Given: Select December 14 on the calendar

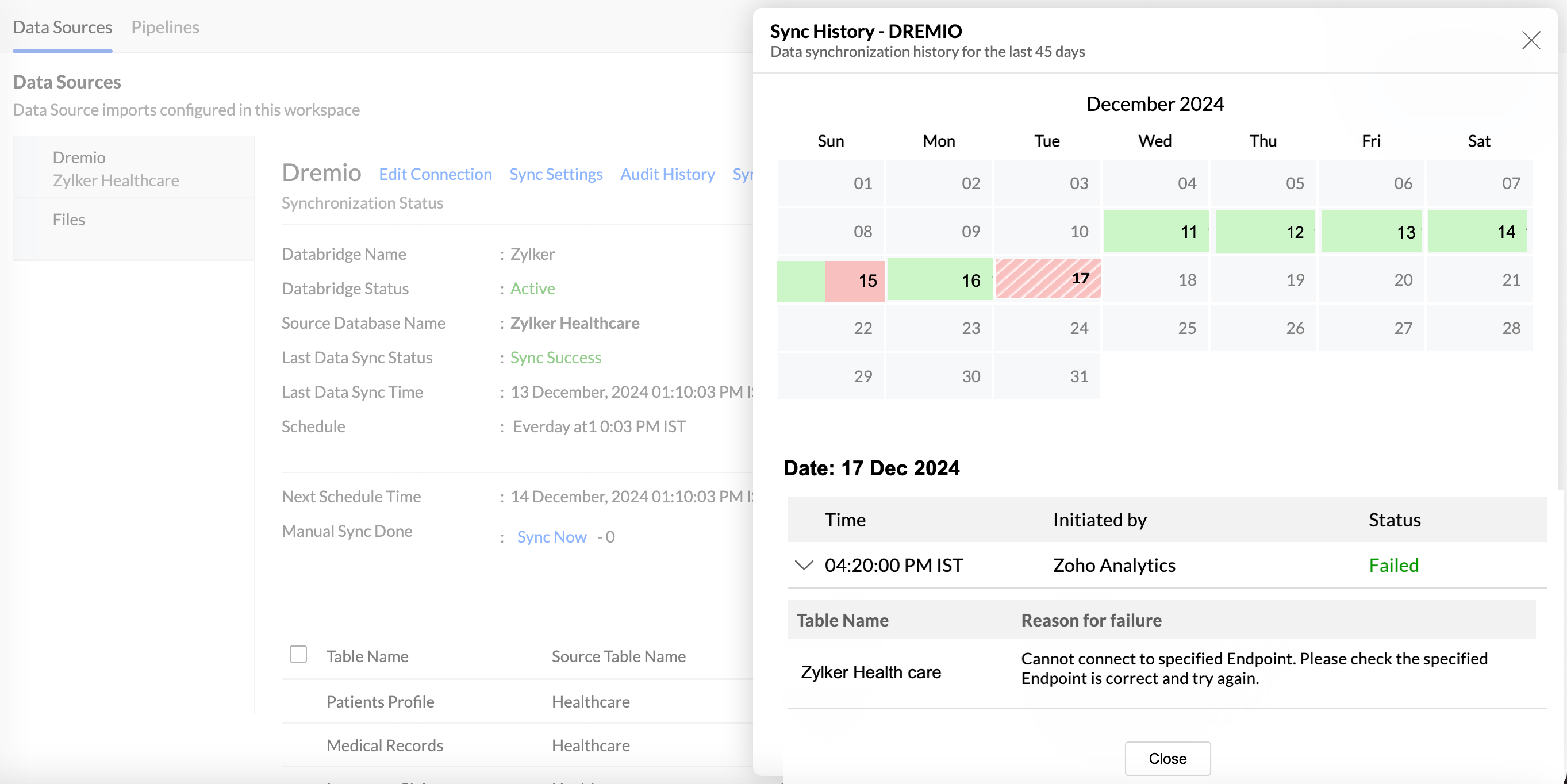Looking at the screenshot, I should [1476, 232].
